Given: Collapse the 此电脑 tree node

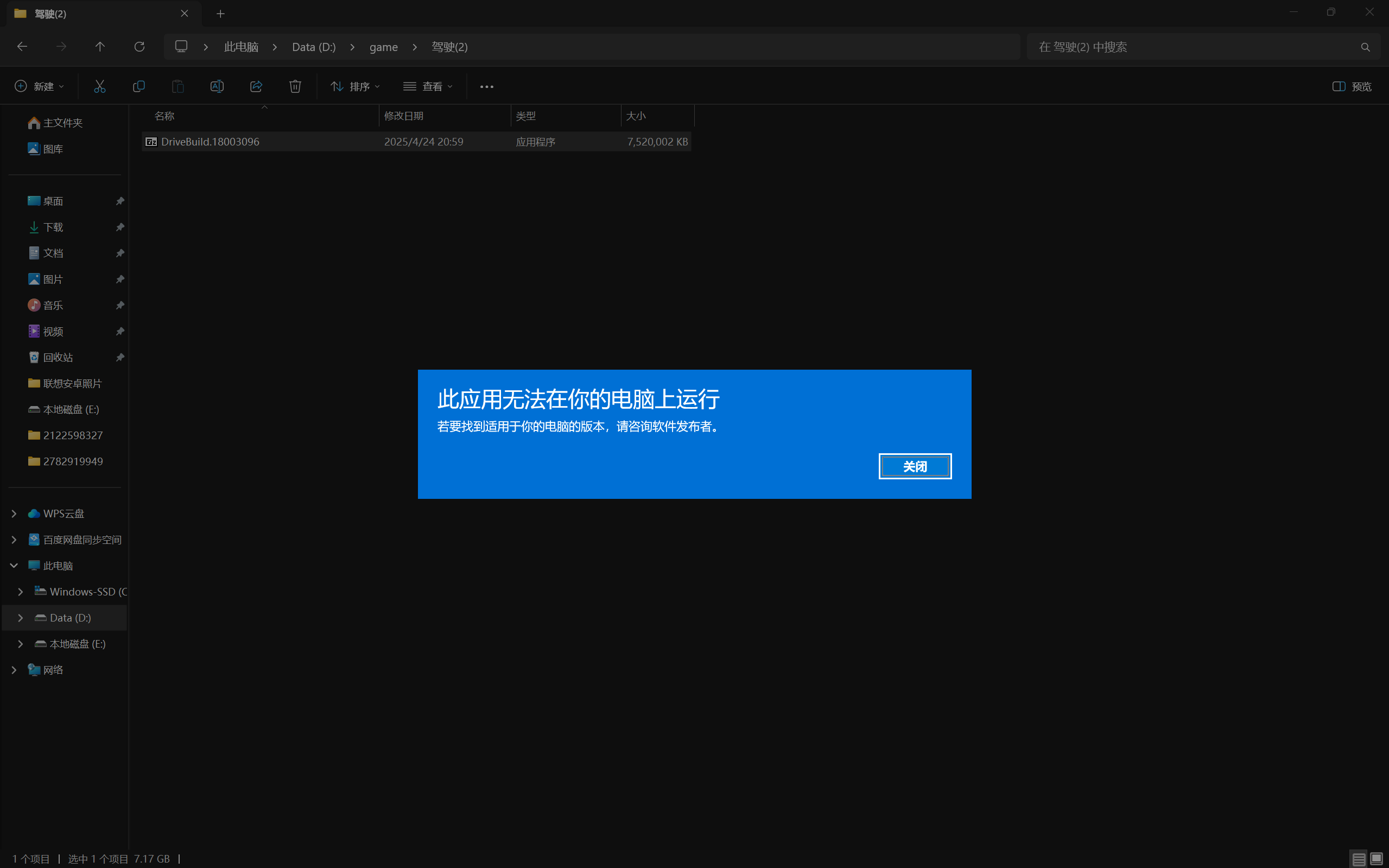Looking at the screenshot, I should 14,566.
